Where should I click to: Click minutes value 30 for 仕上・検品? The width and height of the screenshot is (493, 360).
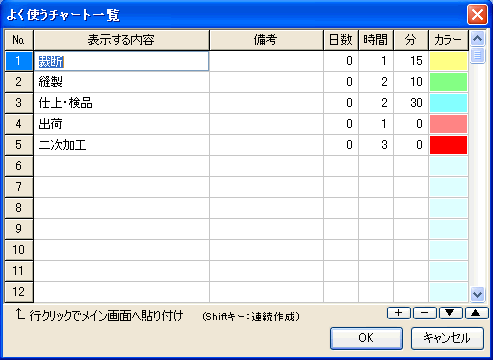point(411,103)
